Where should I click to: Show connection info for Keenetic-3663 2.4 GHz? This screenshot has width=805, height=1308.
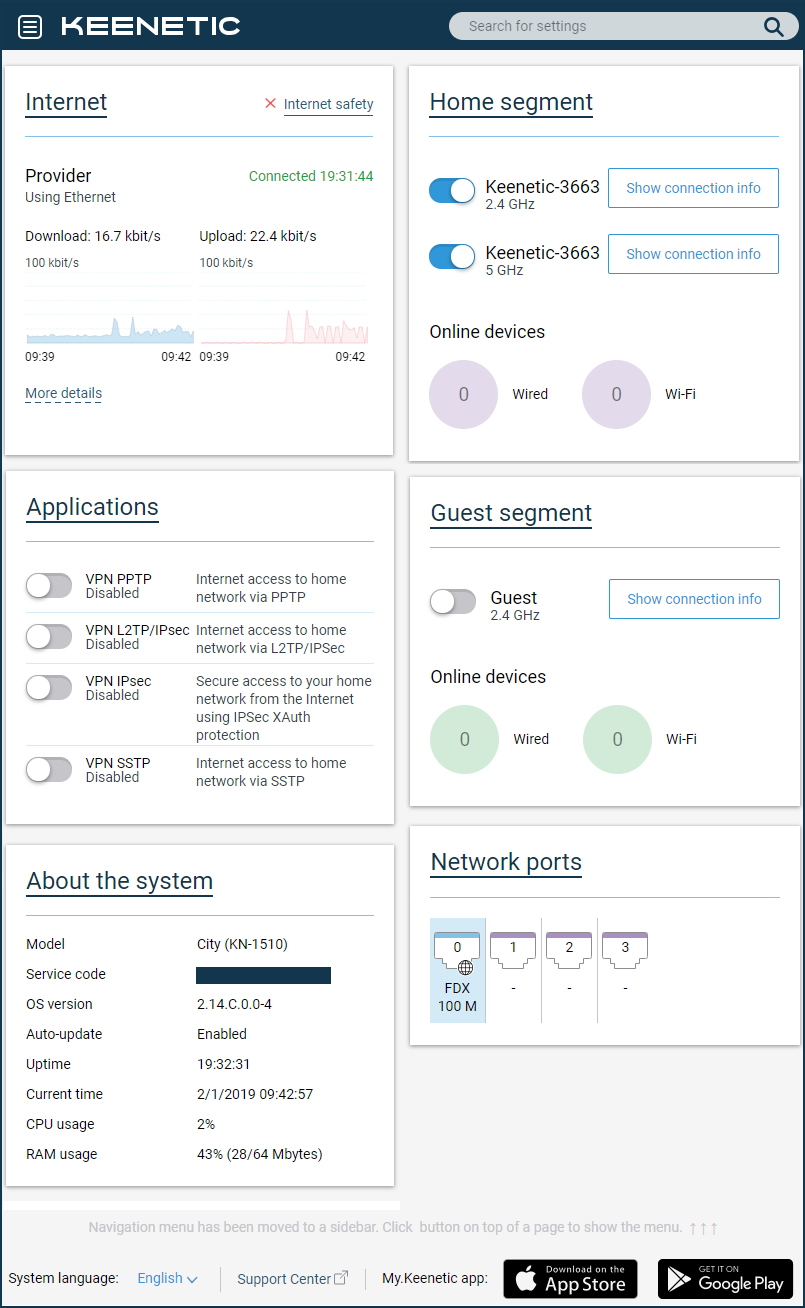693,188
